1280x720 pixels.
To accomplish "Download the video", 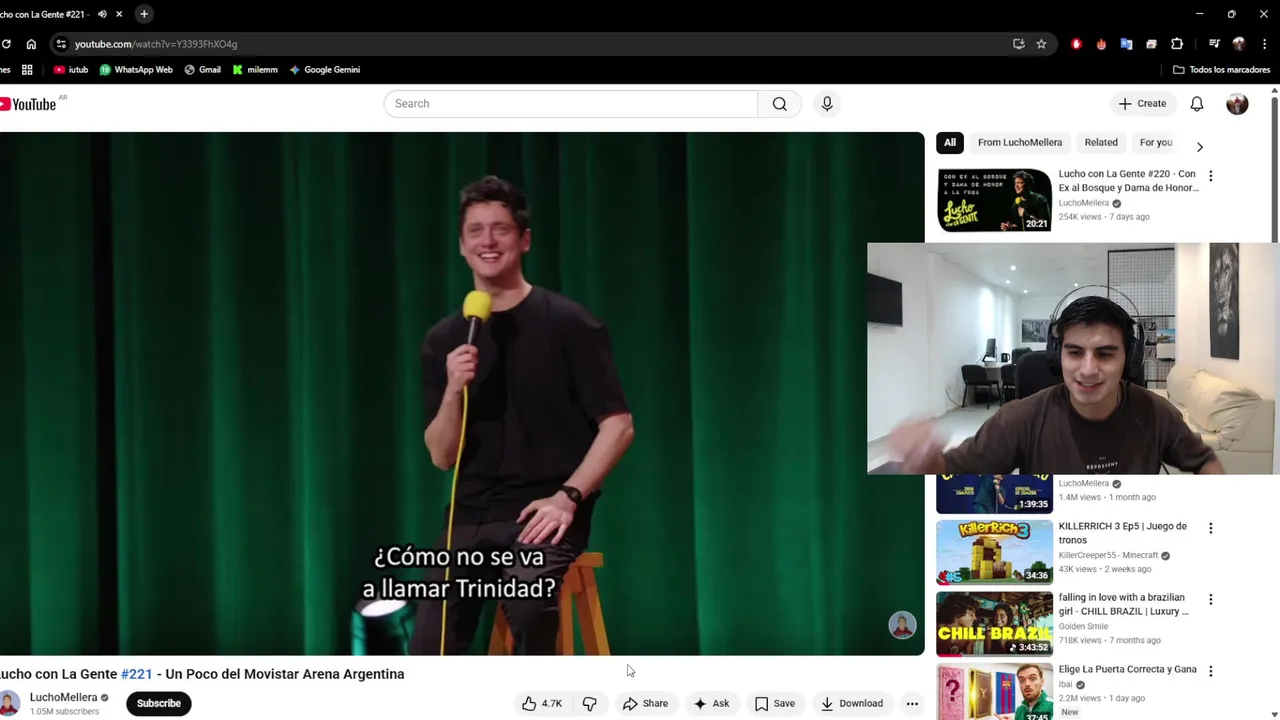I will [852, 703].
